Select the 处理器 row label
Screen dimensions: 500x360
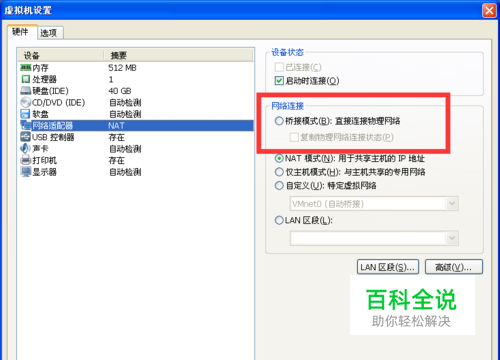[x=44, y=79]
